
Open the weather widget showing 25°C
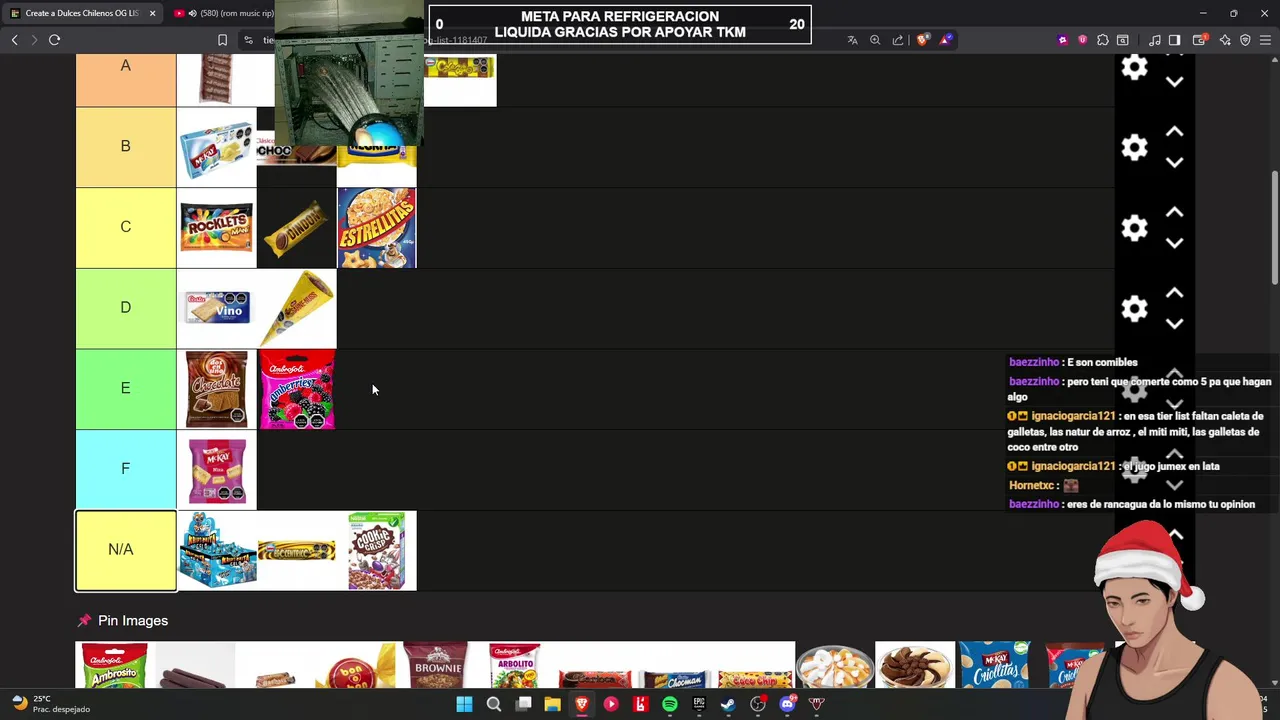coord(50,704)
